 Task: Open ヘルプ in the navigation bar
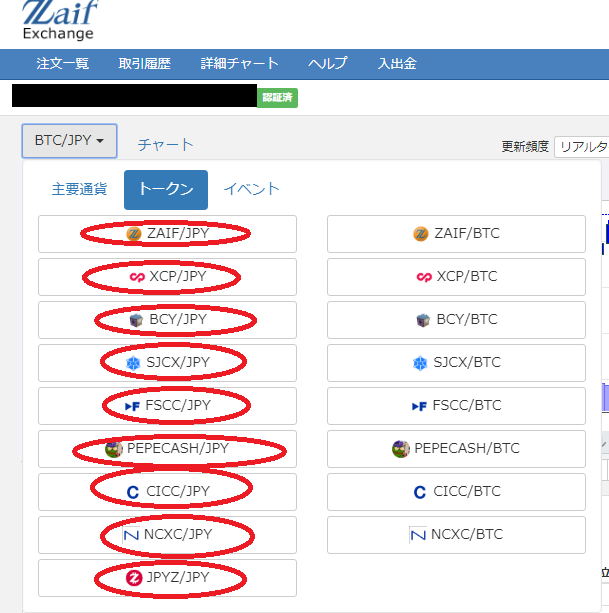coord(328,63)
